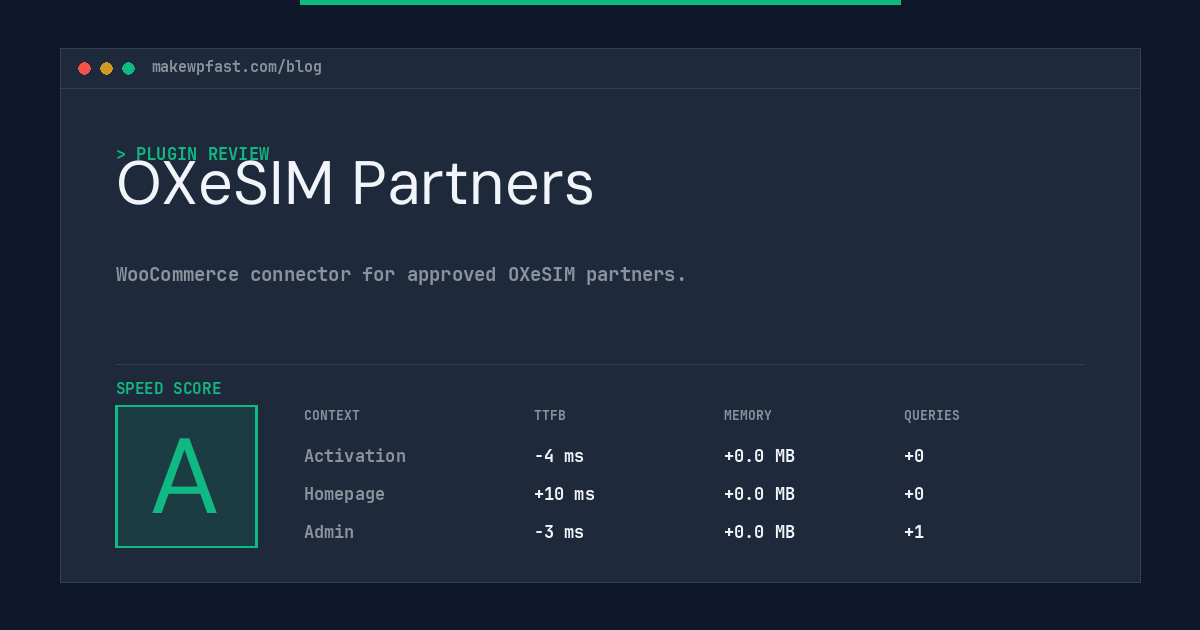Viewport: 1200px width, 630px height.
Task: Click the Admin queries value '+1'
Action: [x=914, y=532]
